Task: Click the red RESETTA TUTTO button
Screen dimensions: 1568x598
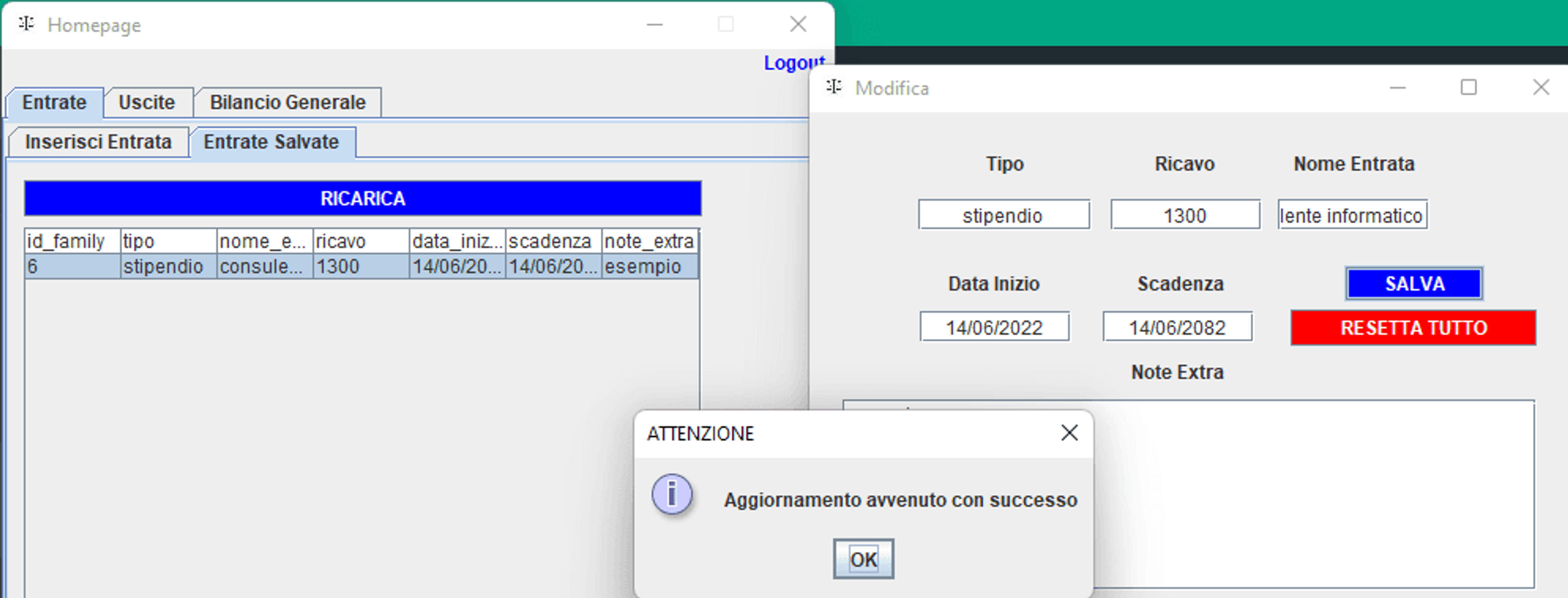Action: 1413,328
